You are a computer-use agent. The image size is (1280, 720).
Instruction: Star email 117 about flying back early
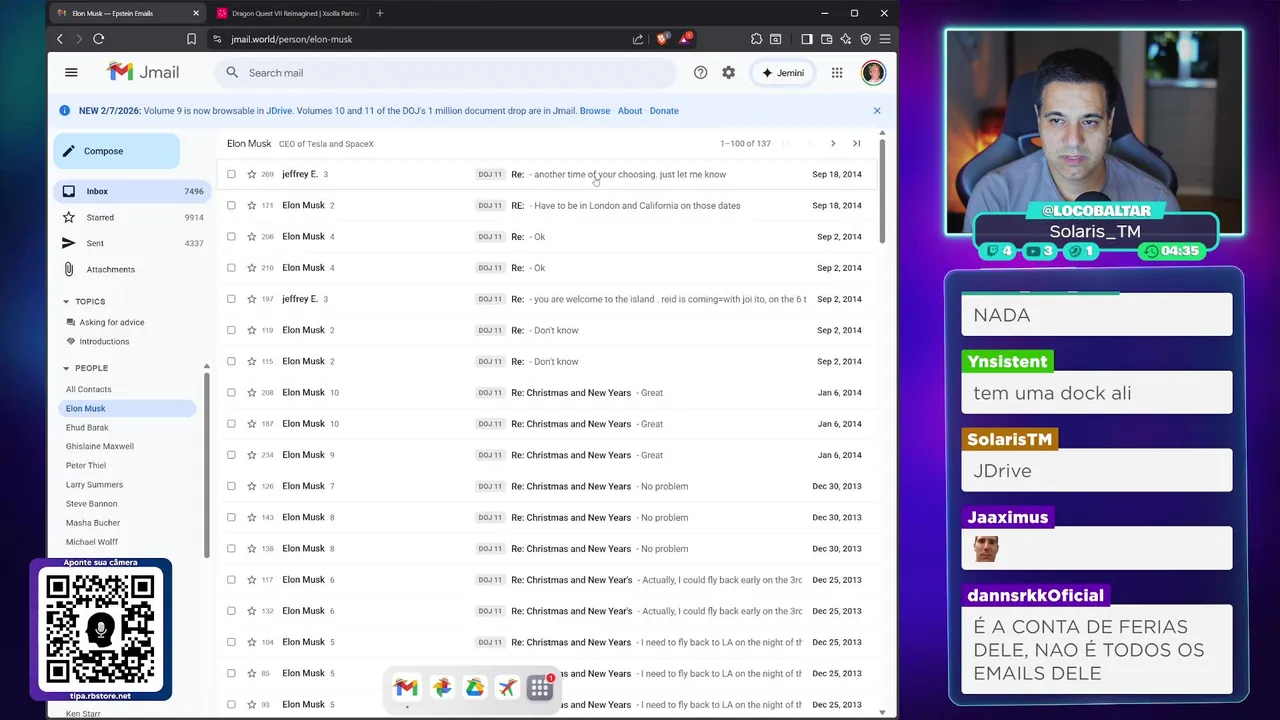tap(251, 580)
